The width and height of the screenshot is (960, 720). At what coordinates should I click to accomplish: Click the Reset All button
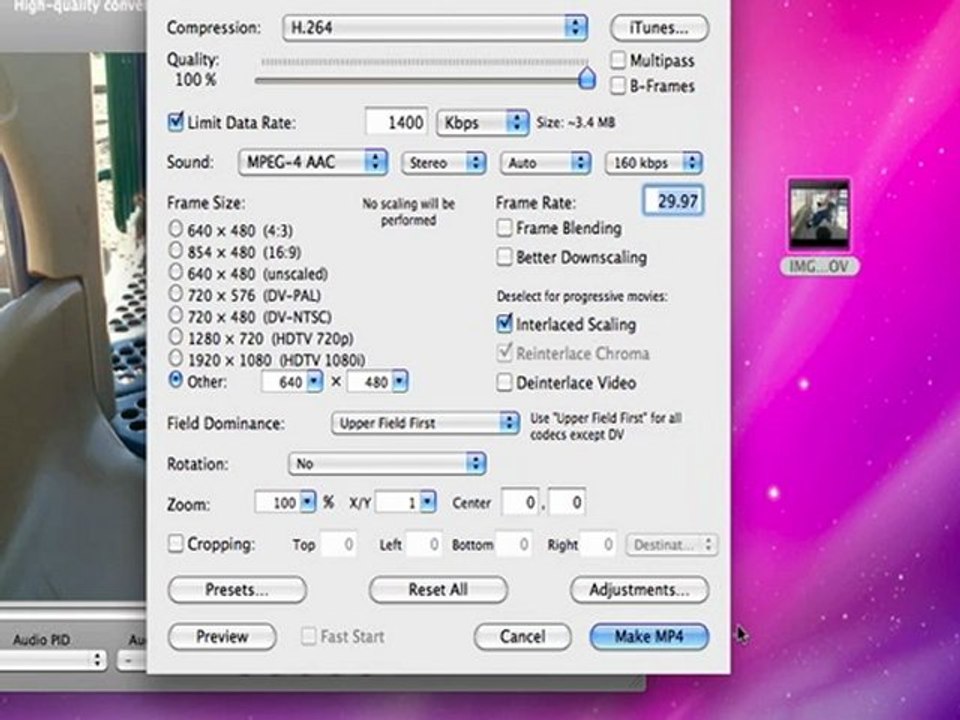(x=438, y=590)
